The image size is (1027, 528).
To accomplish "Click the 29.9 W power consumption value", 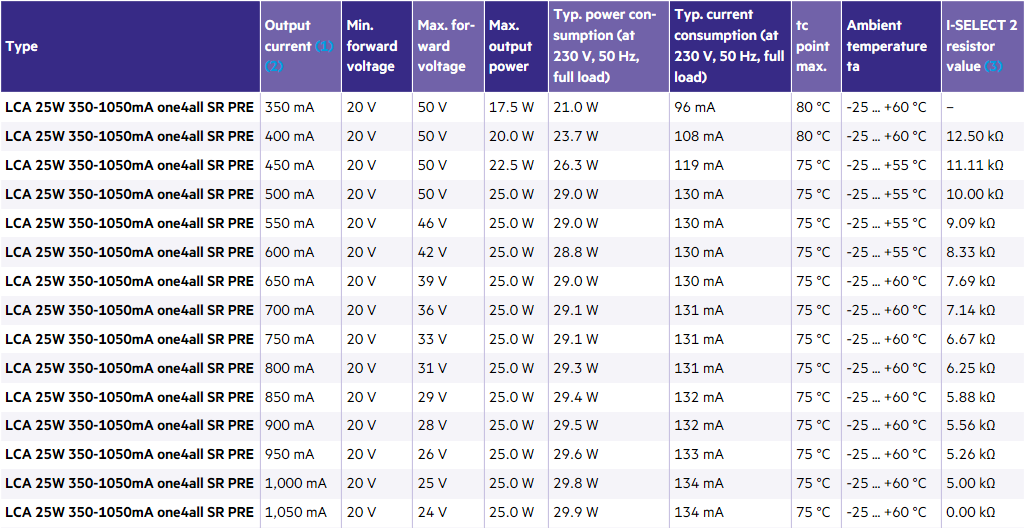I will [576, 512].
